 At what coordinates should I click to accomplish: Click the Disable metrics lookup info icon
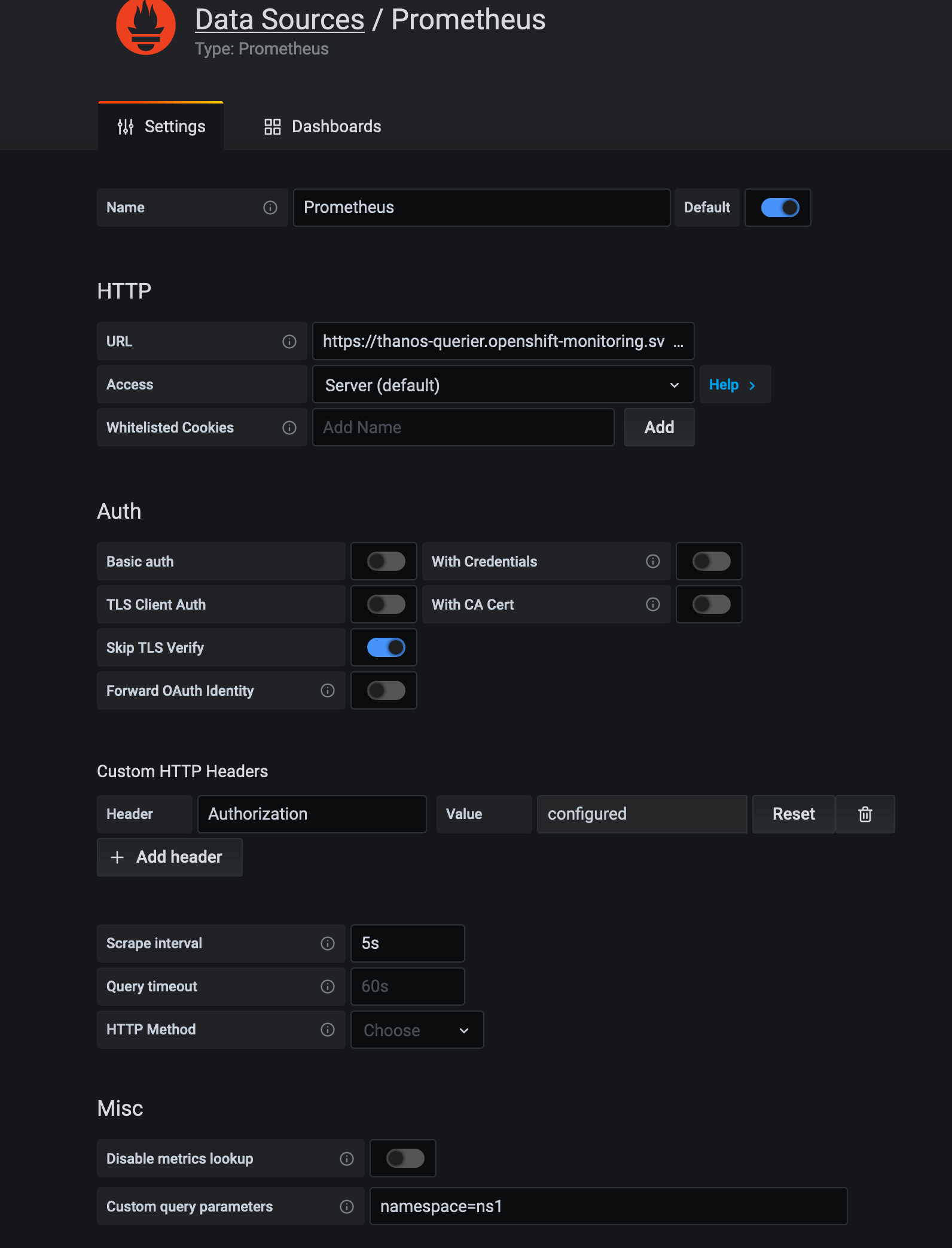347,1159
